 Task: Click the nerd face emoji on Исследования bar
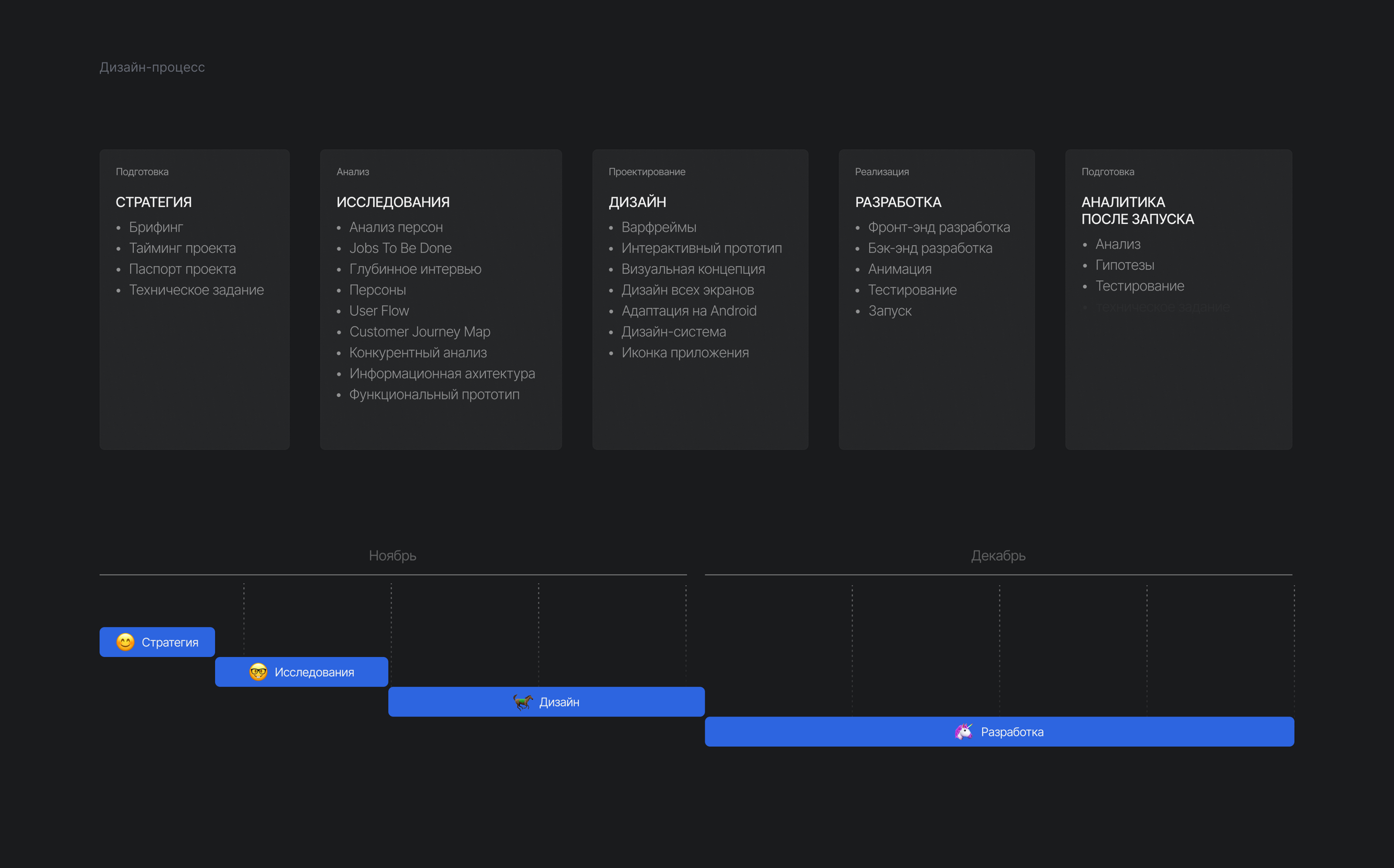[258, 672]
